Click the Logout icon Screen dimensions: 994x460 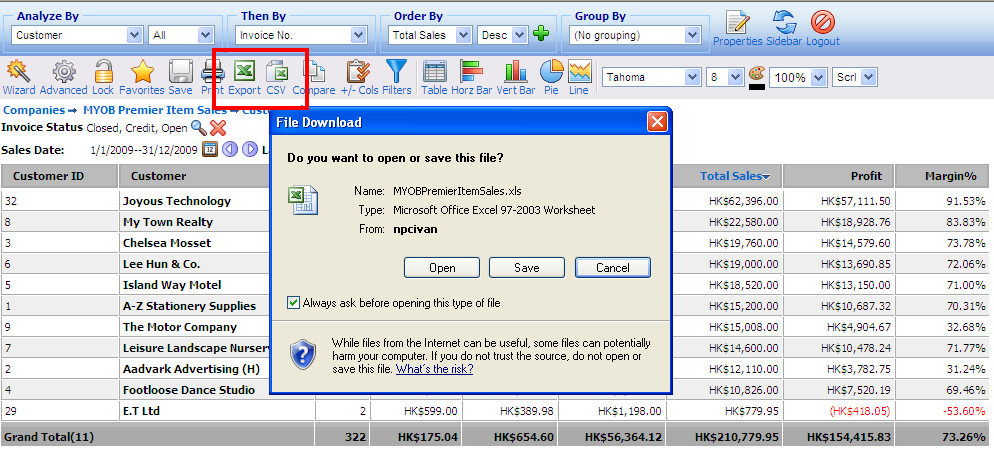[823, 29]
